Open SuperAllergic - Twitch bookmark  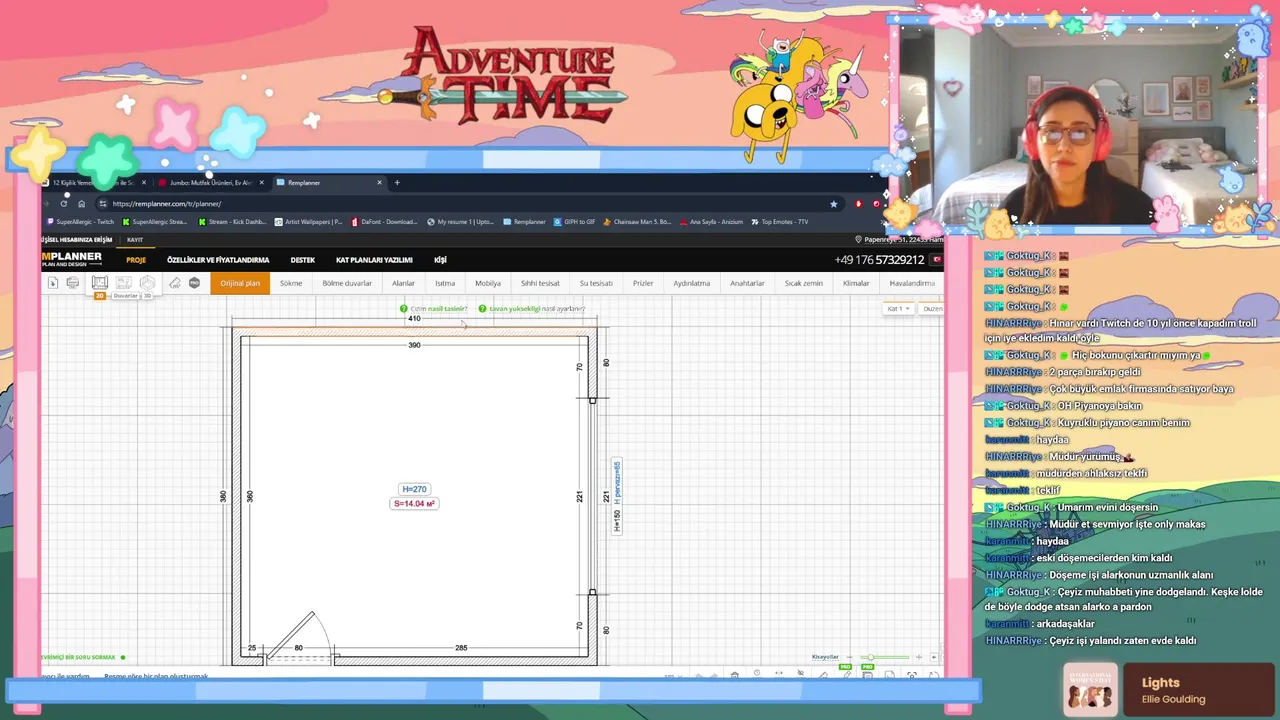(82, 222)
